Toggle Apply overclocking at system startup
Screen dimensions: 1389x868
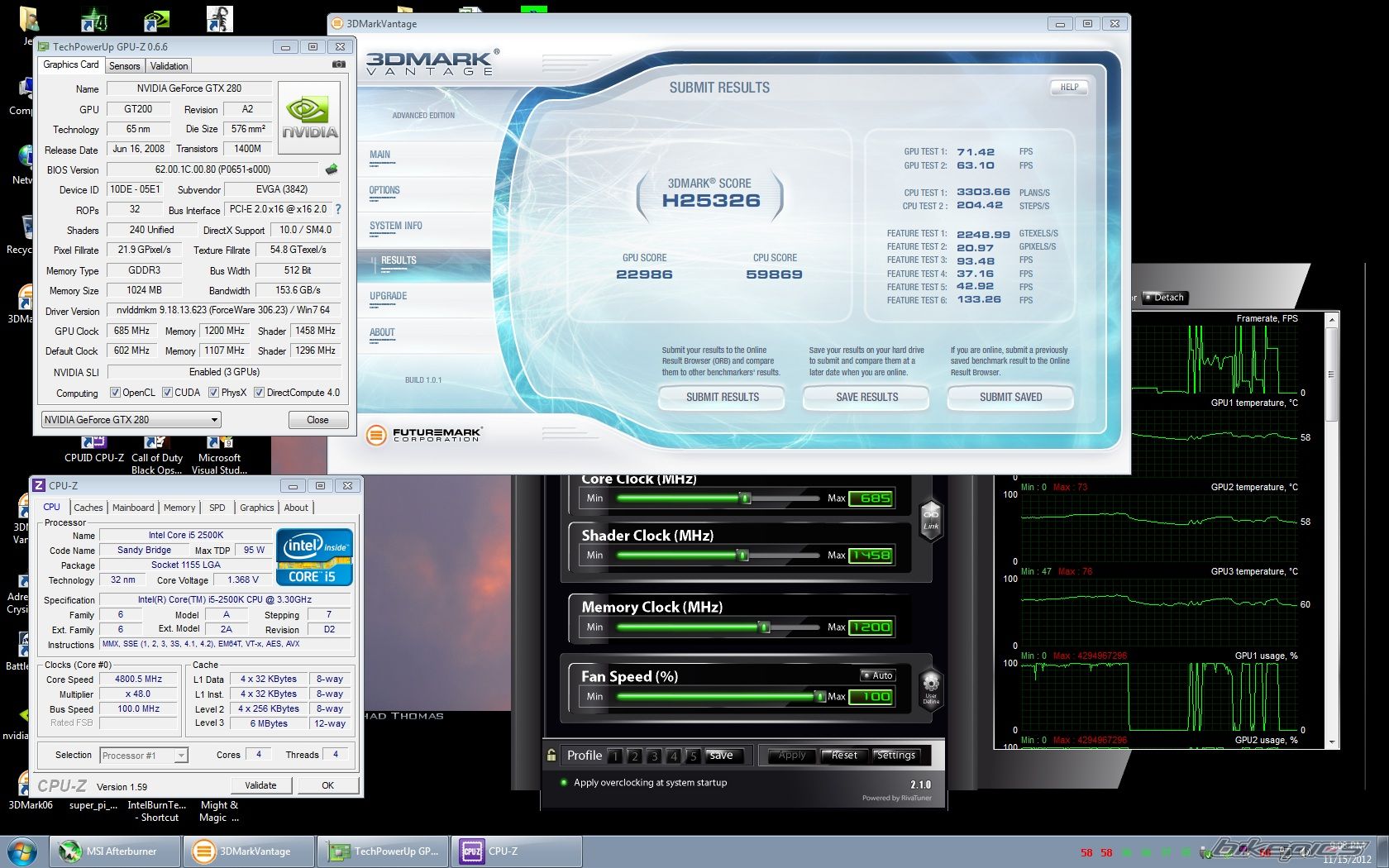(564, 782)
